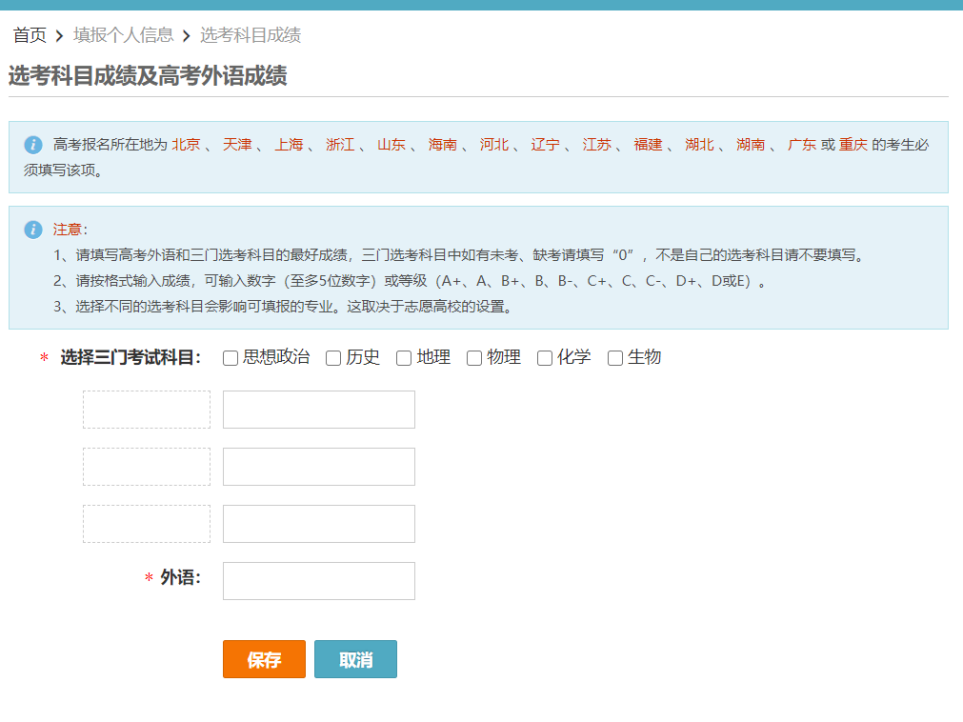Click the info icon beside 注意
The width and height of the screenshot is (963, 722).
click(x=34, y=230)
